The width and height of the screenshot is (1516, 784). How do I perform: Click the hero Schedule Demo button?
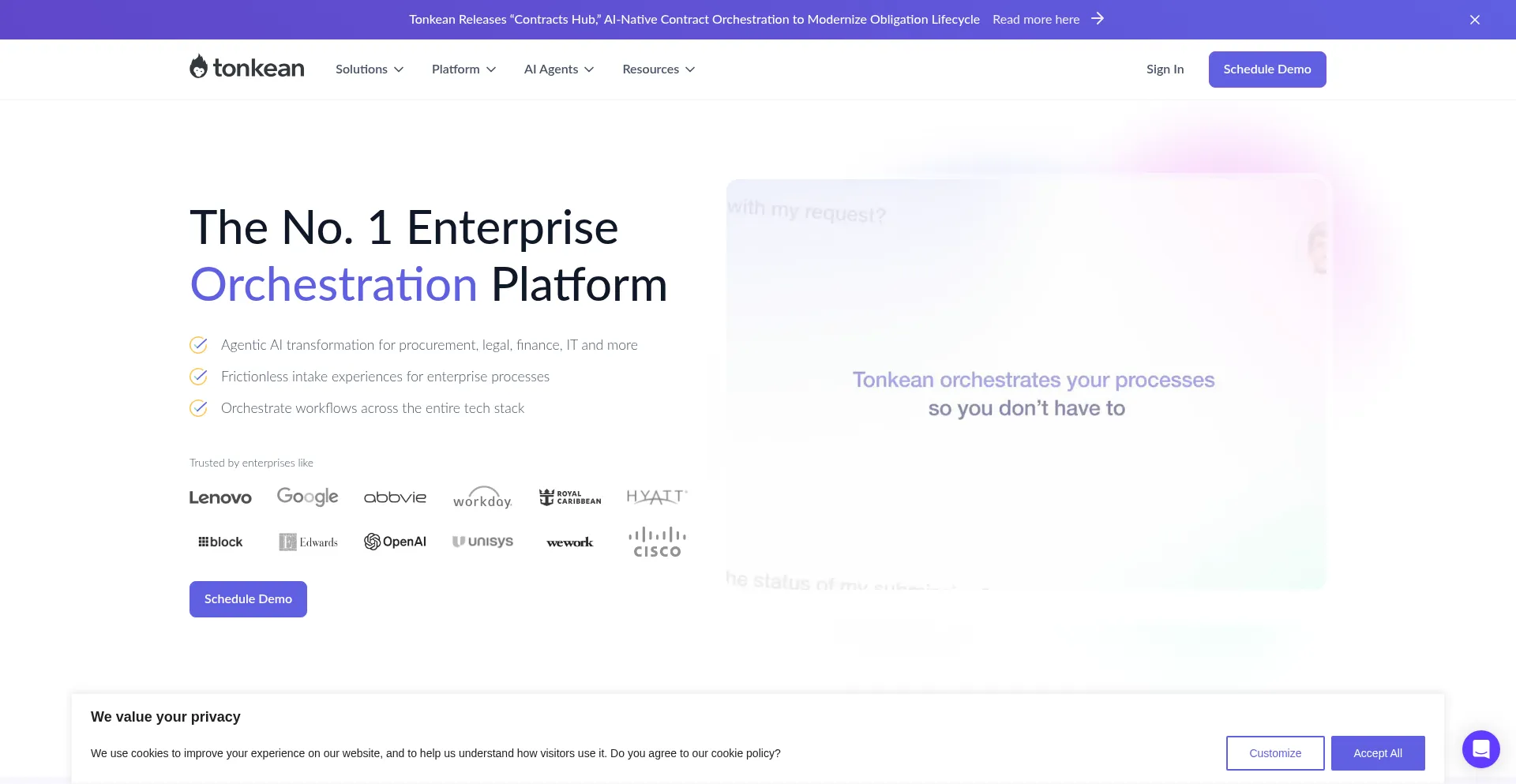click(x=247, y=598)
